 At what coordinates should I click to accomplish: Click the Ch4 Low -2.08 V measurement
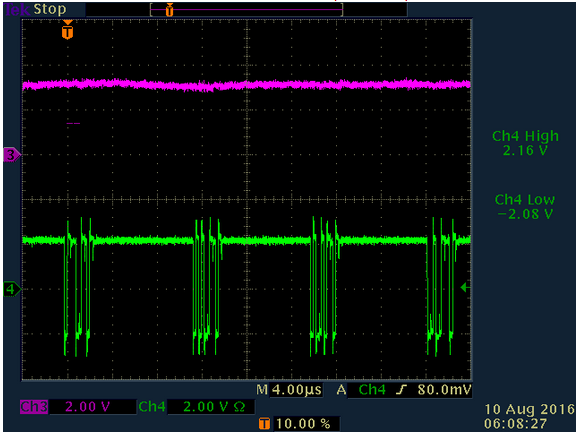coord(525,206)
